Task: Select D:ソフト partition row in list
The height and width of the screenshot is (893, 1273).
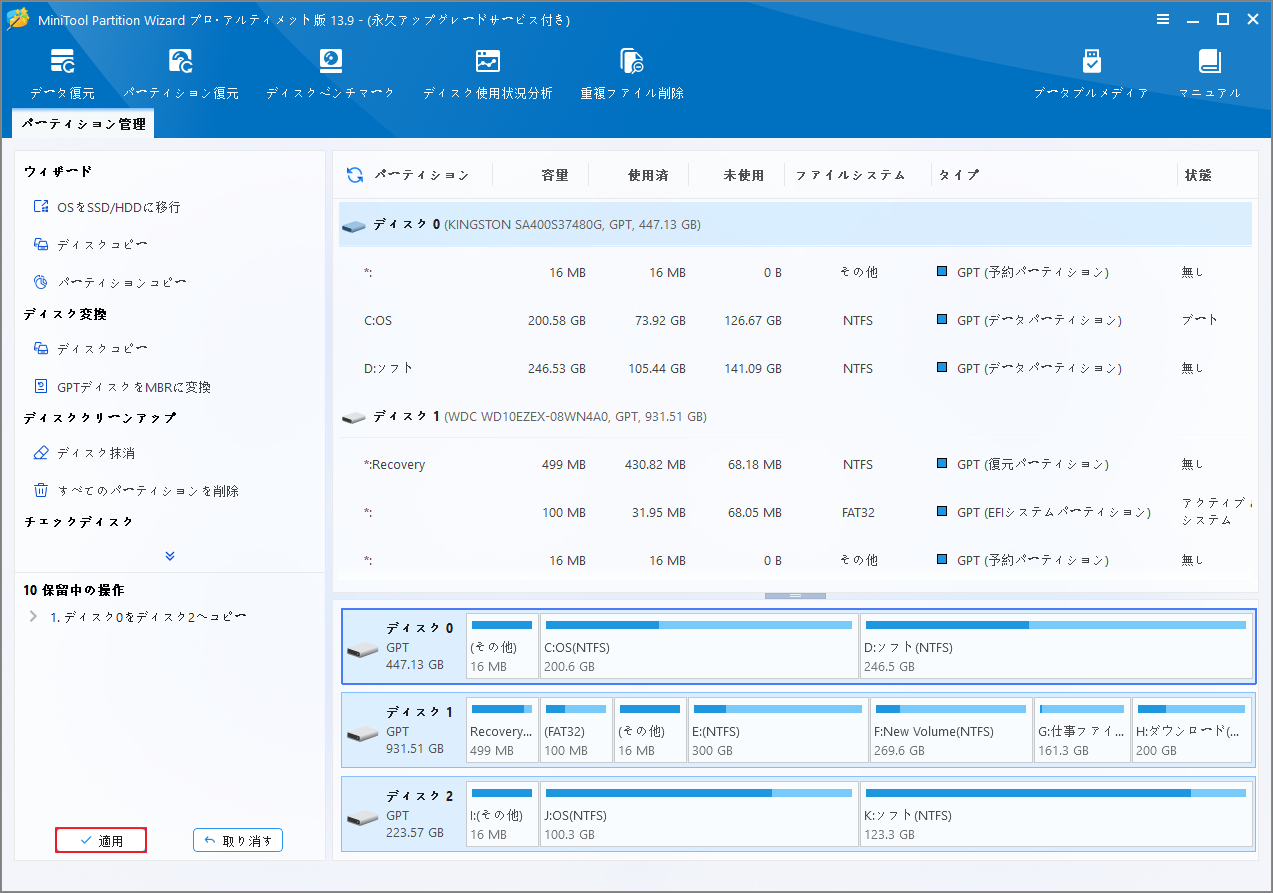Action: pos(795,369)
